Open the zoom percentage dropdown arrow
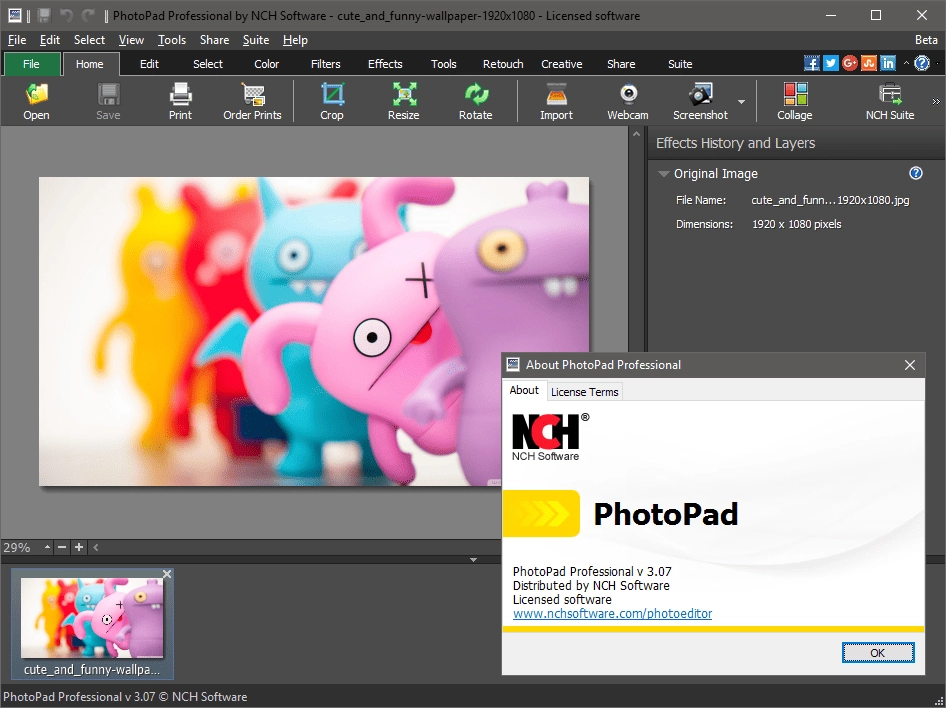 47,547
